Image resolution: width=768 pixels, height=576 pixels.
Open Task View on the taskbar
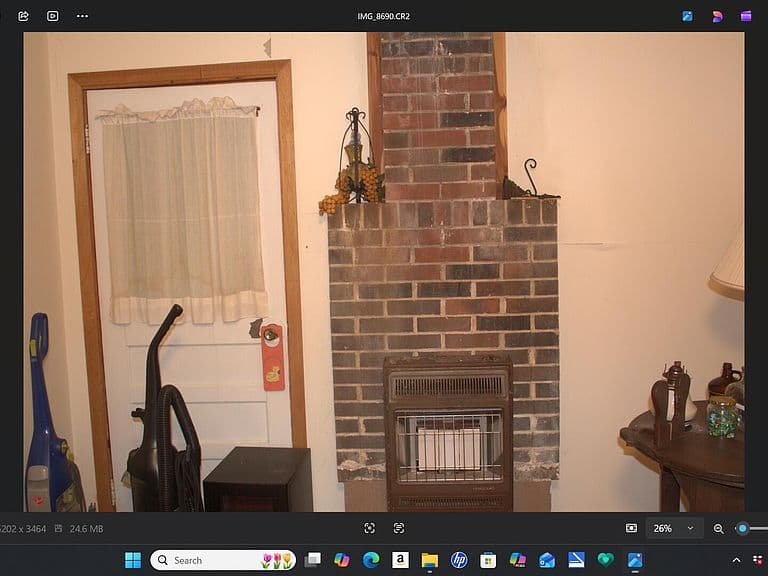[x=312, y=560]
